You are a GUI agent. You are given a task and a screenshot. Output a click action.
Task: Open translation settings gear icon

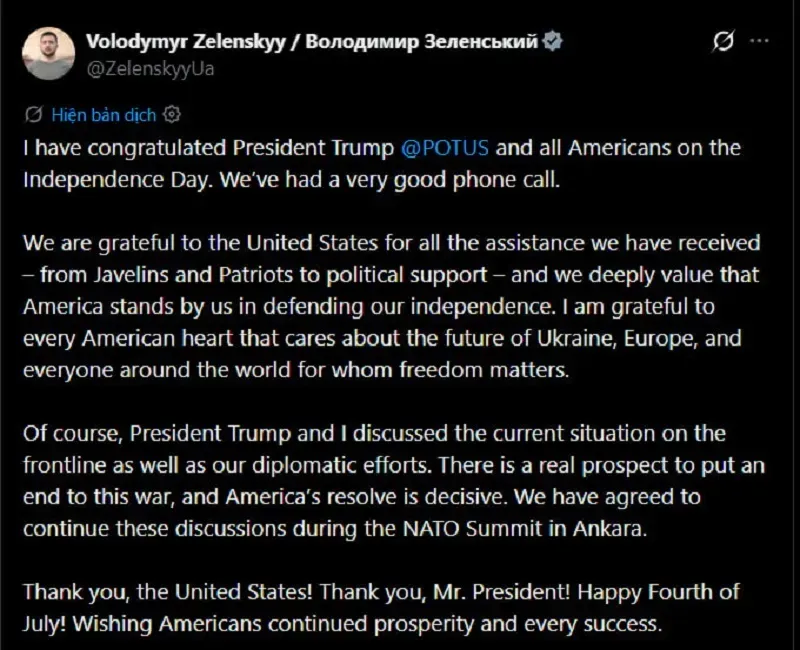coord(172,114)
